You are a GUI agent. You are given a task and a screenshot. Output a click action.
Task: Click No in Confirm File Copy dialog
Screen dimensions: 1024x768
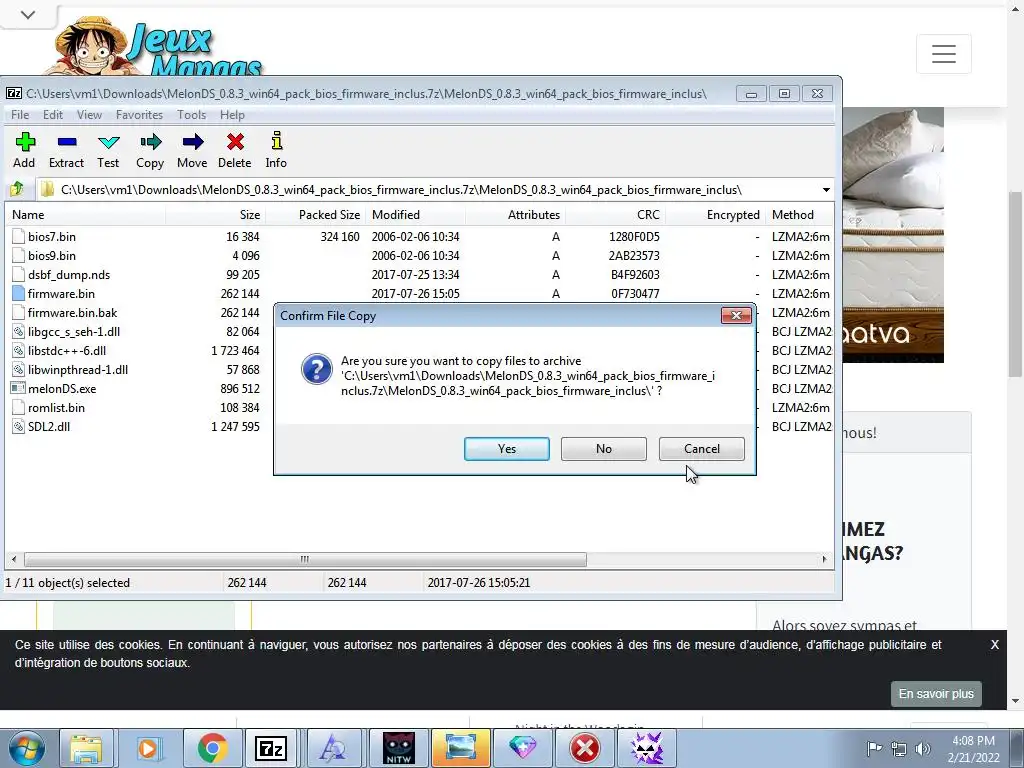603,449
